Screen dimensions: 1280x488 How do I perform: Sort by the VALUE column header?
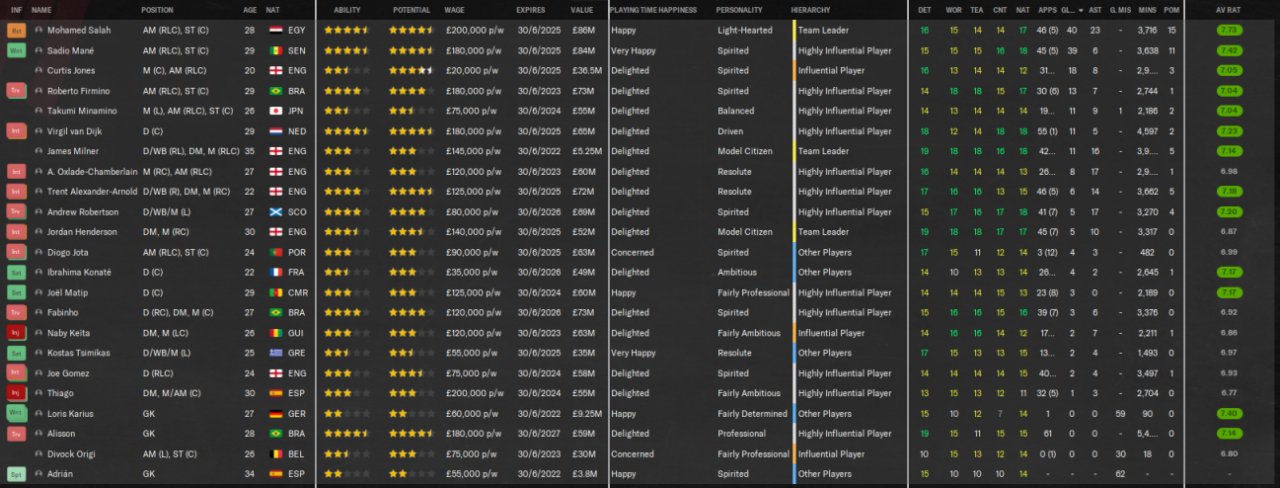point(582,9)
